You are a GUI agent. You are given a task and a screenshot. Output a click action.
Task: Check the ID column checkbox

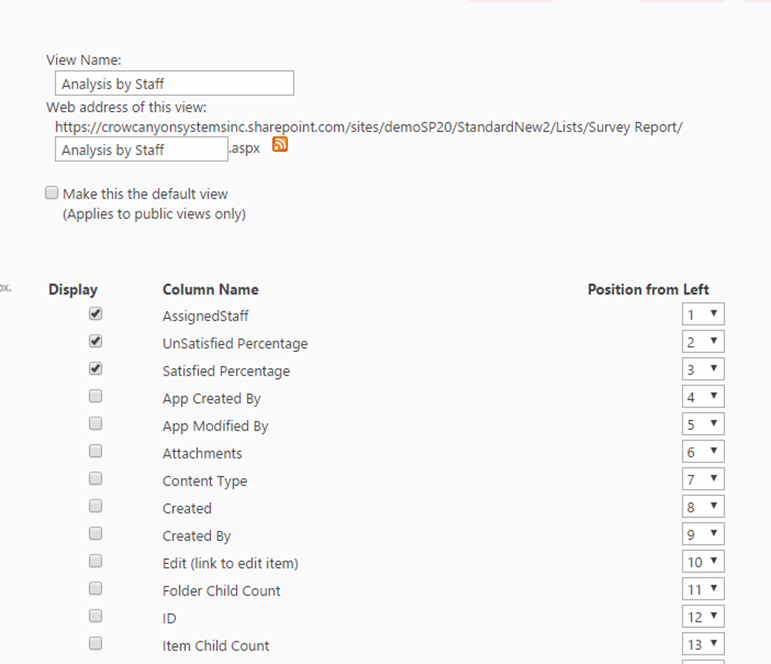pyautogui.click(x=96, y=616)
